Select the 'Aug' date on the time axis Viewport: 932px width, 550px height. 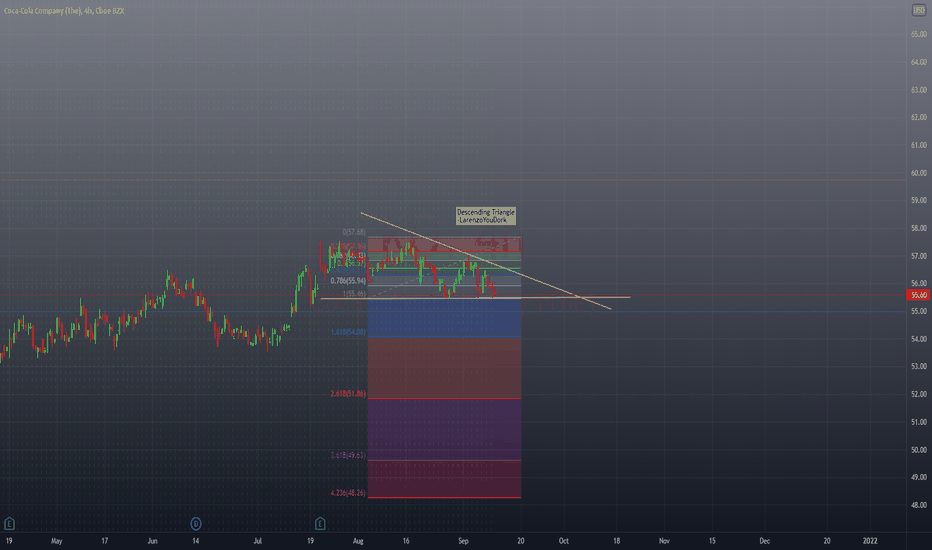click(x=358, y=540)
